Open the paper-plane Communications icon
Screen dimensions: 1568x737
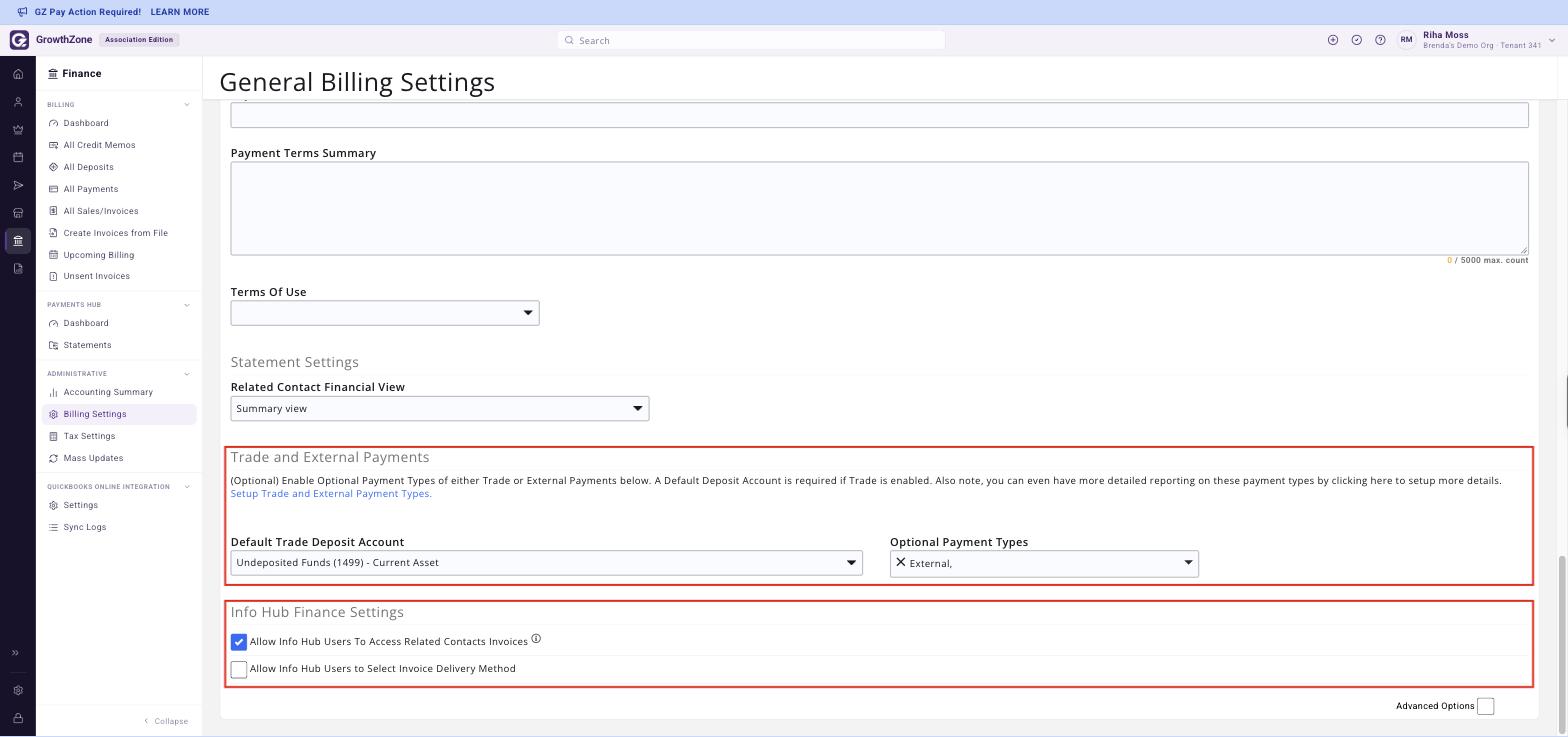pyautogui.click(x=18, y=185)
